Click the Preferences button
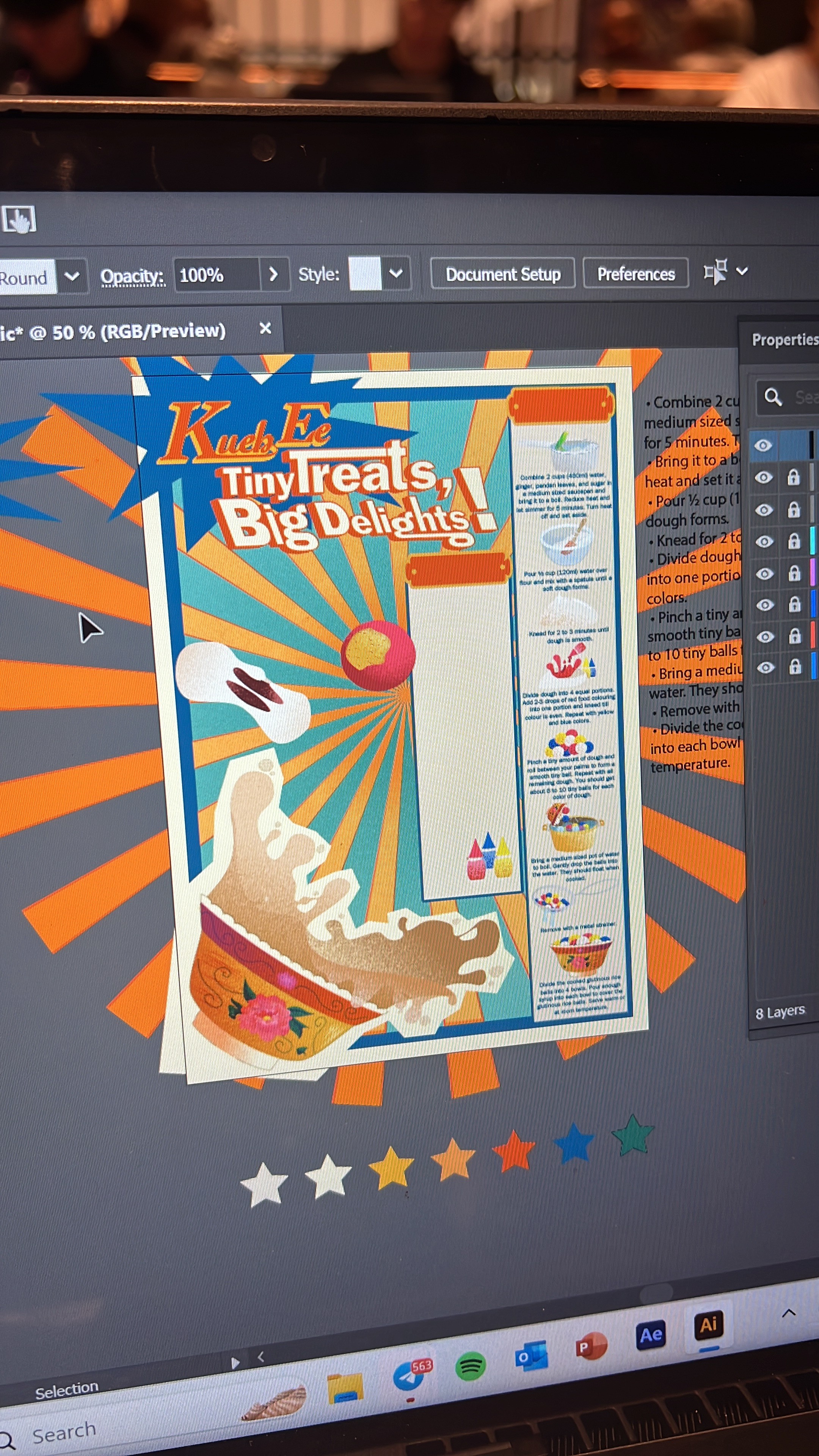The image size is (819, 1456). point(635,274)
